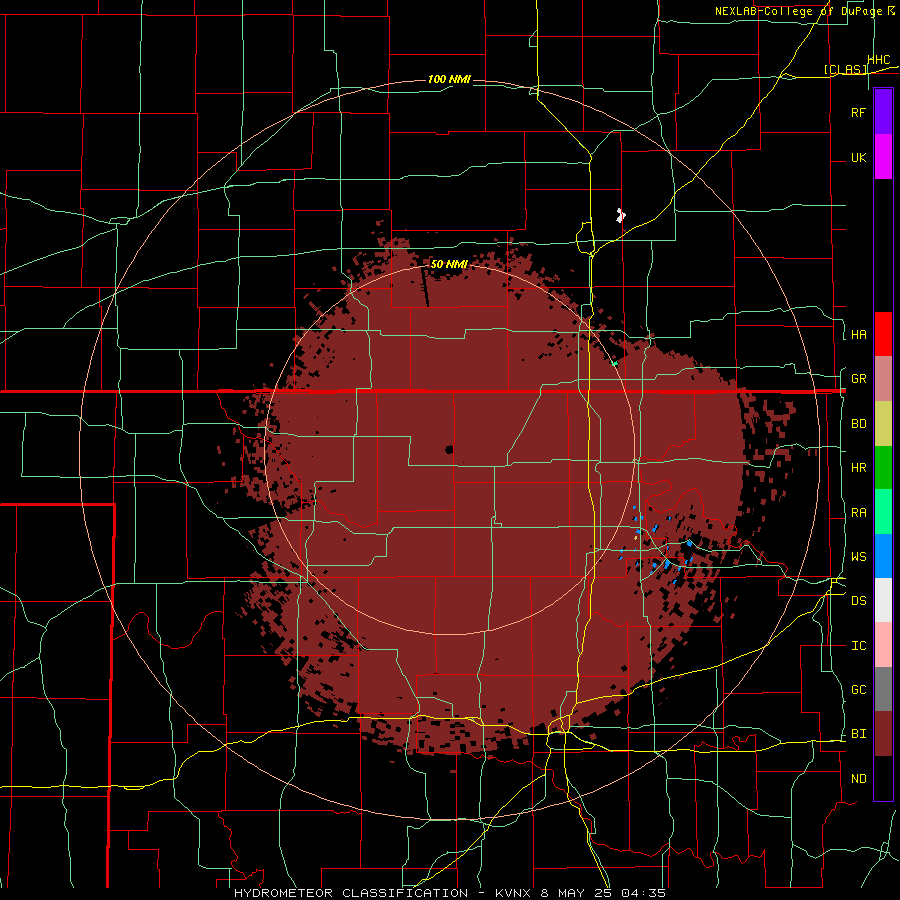Click the GC legend label
This screenshot has height=900, width=900.
[858, 690]
